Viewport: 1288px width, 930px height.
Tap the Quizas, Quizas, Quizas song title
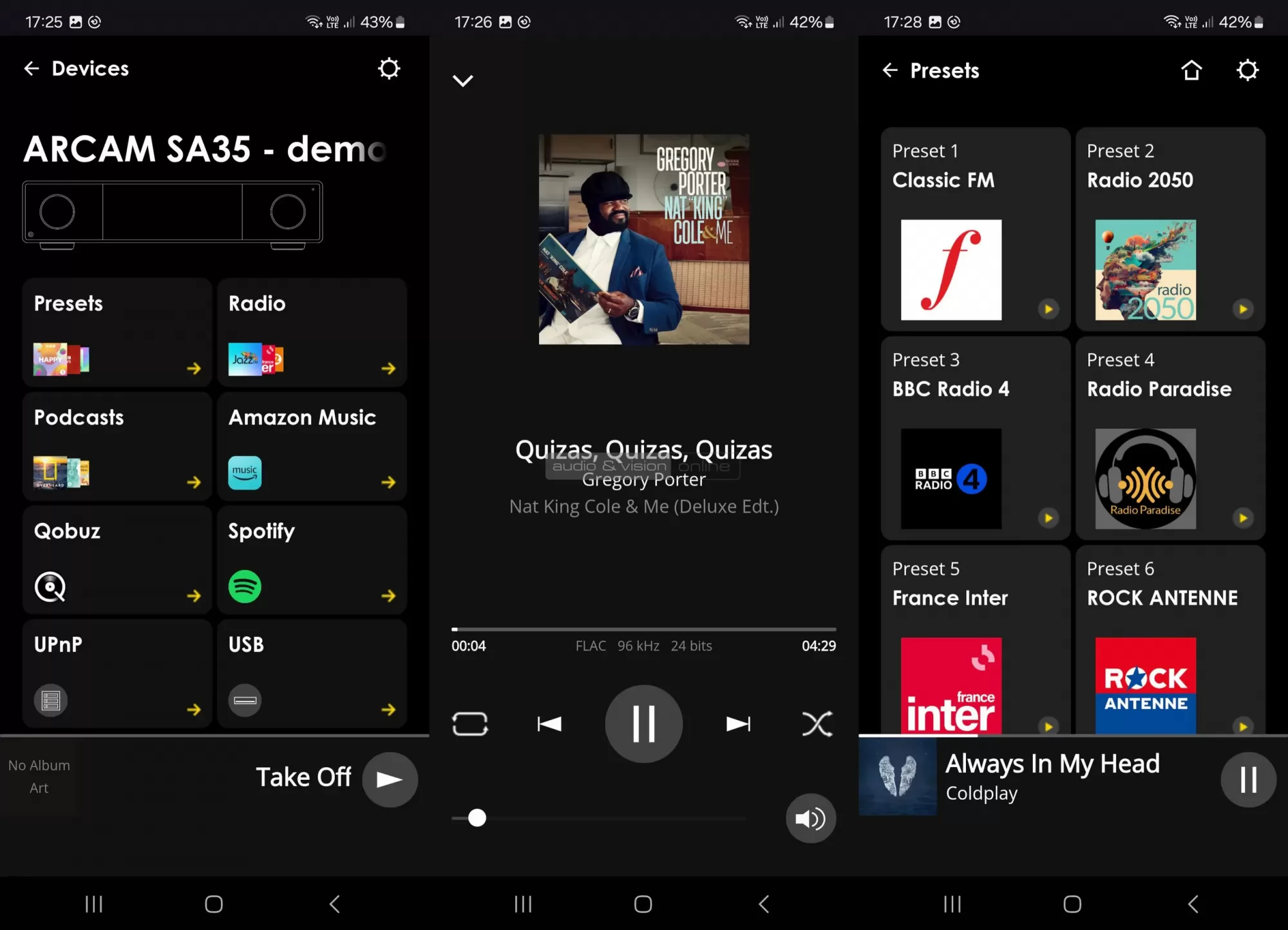(644, 450)
